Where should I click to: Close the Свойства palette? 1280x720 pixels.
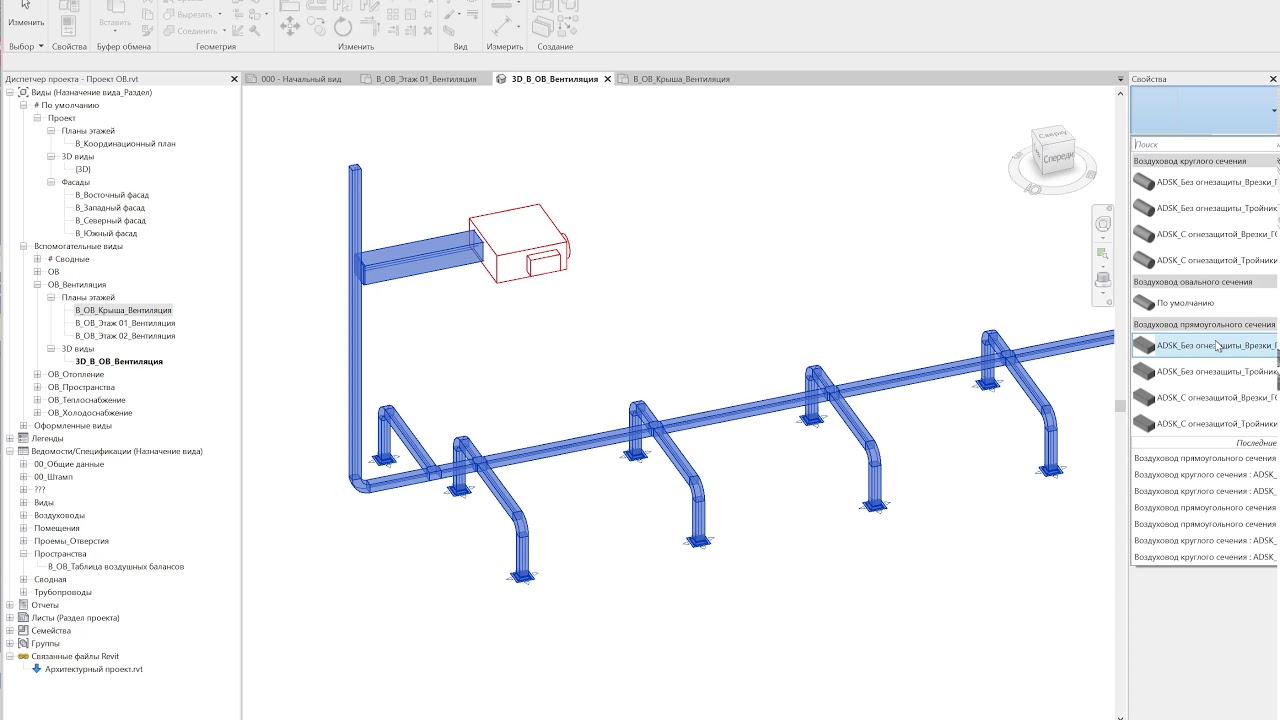point(1274,79)
